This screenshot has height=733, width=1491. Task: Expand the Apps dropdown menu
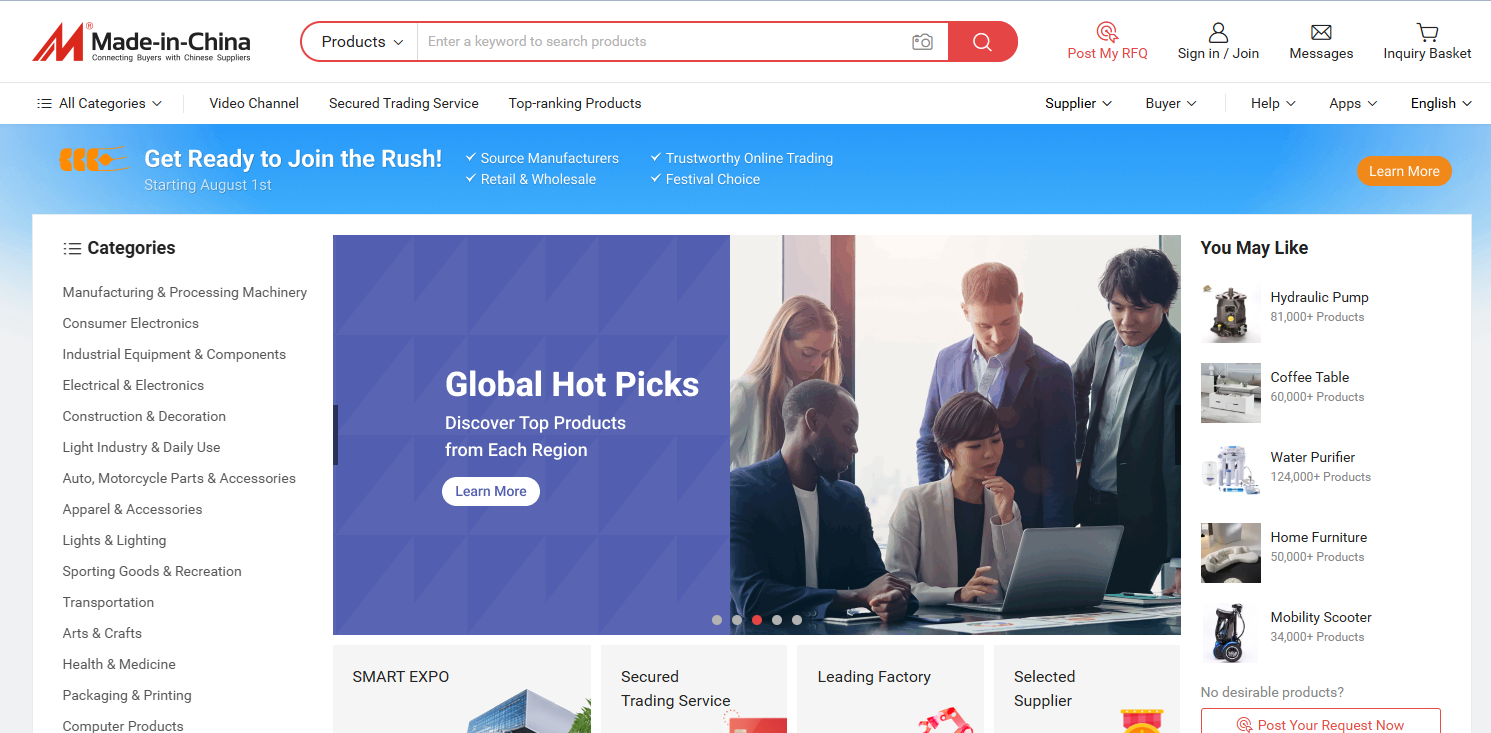(1353, 103)
